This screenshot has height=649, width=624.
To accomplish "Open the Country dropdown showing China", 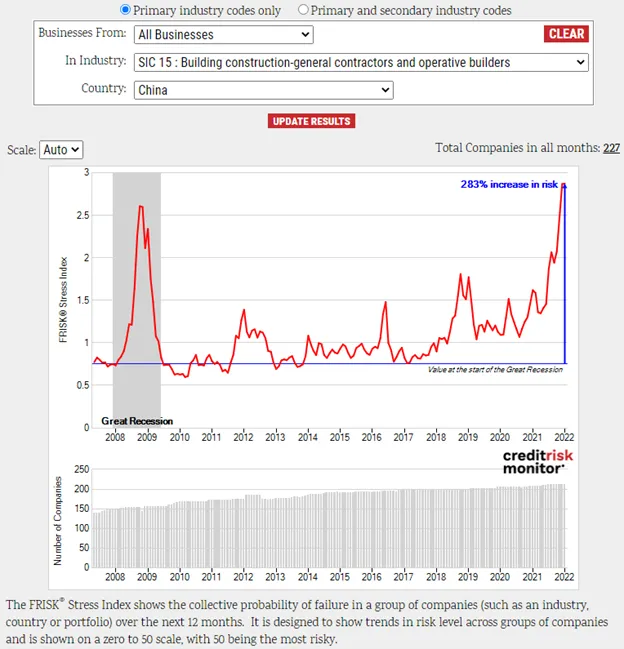I will tap(264, 90).
